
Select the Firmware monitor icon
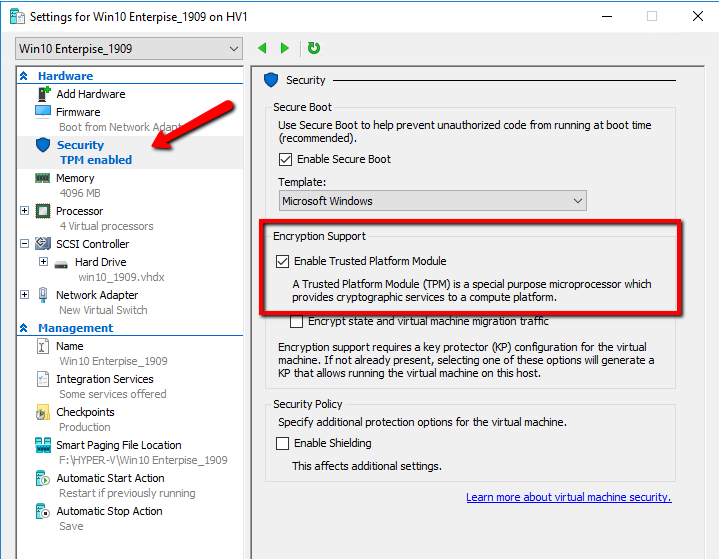click(x=43, y=111)
